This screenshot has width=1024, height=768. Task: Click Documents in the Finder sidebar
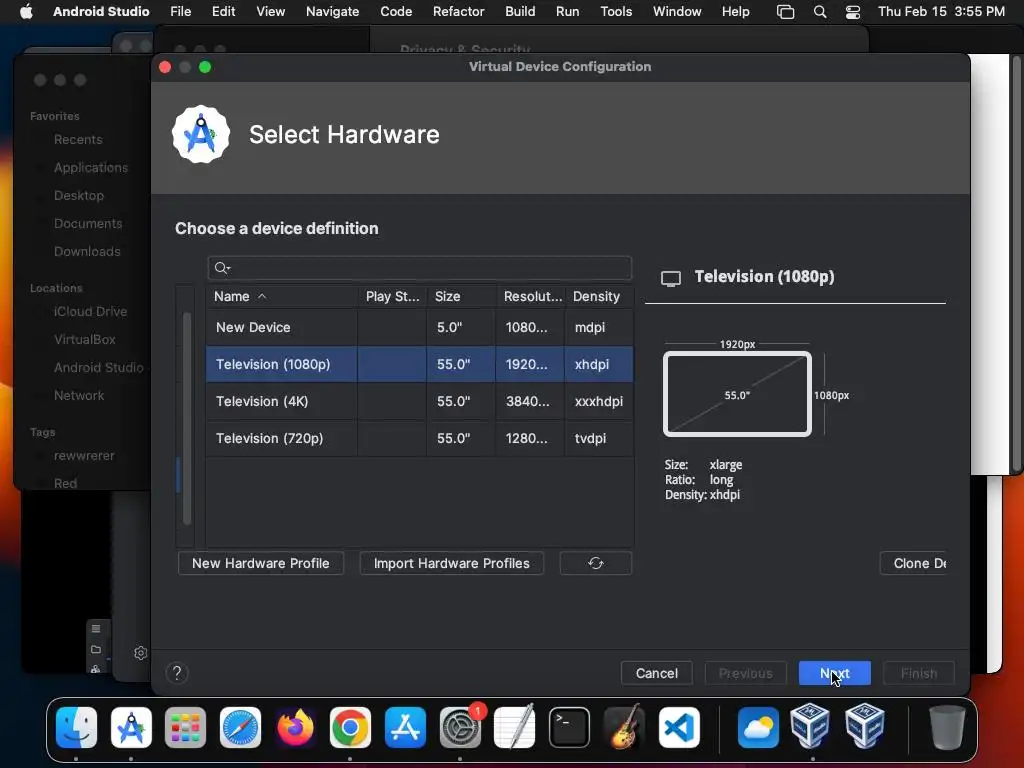pyautogui.click(x=88, y=223)
